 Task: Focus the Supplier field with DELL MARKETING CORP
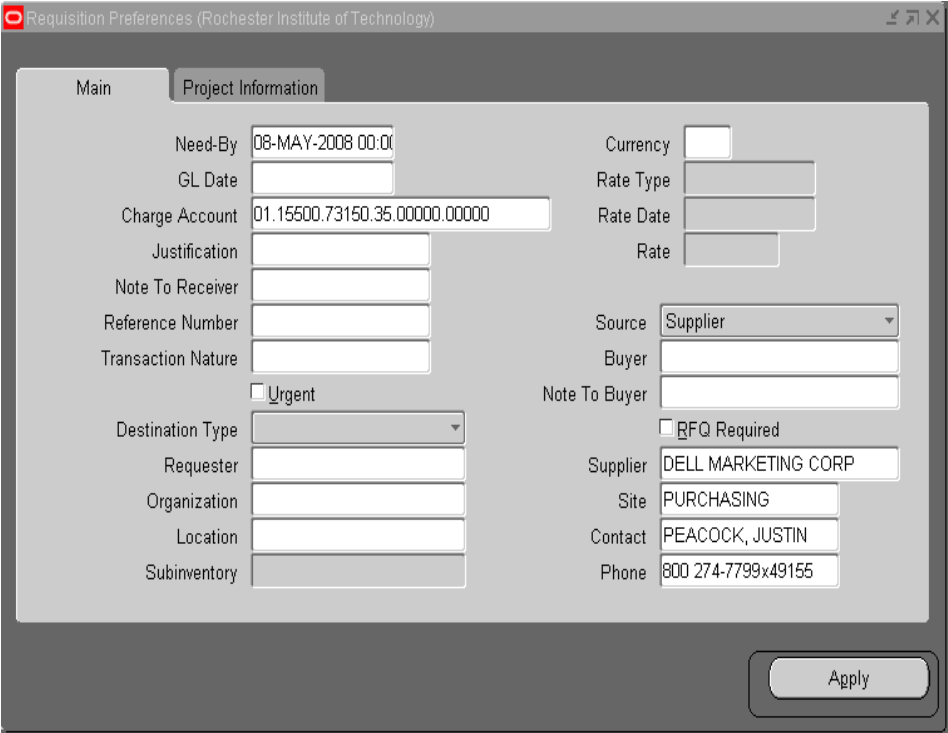point(779,464)
